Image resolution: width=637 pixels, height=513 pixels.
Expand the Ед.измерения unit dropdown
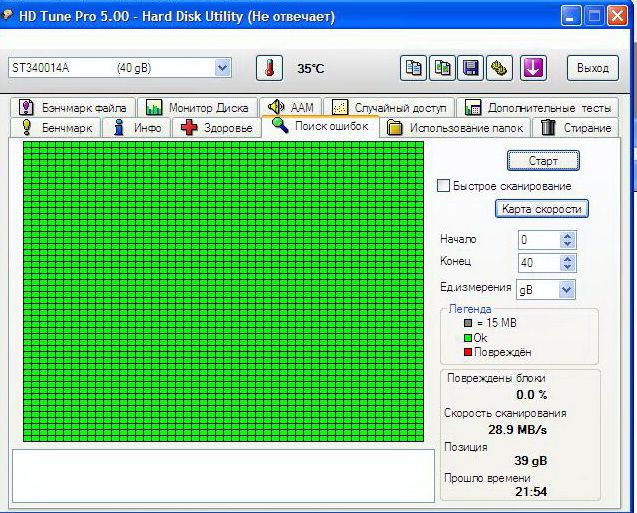pos(566,290)
